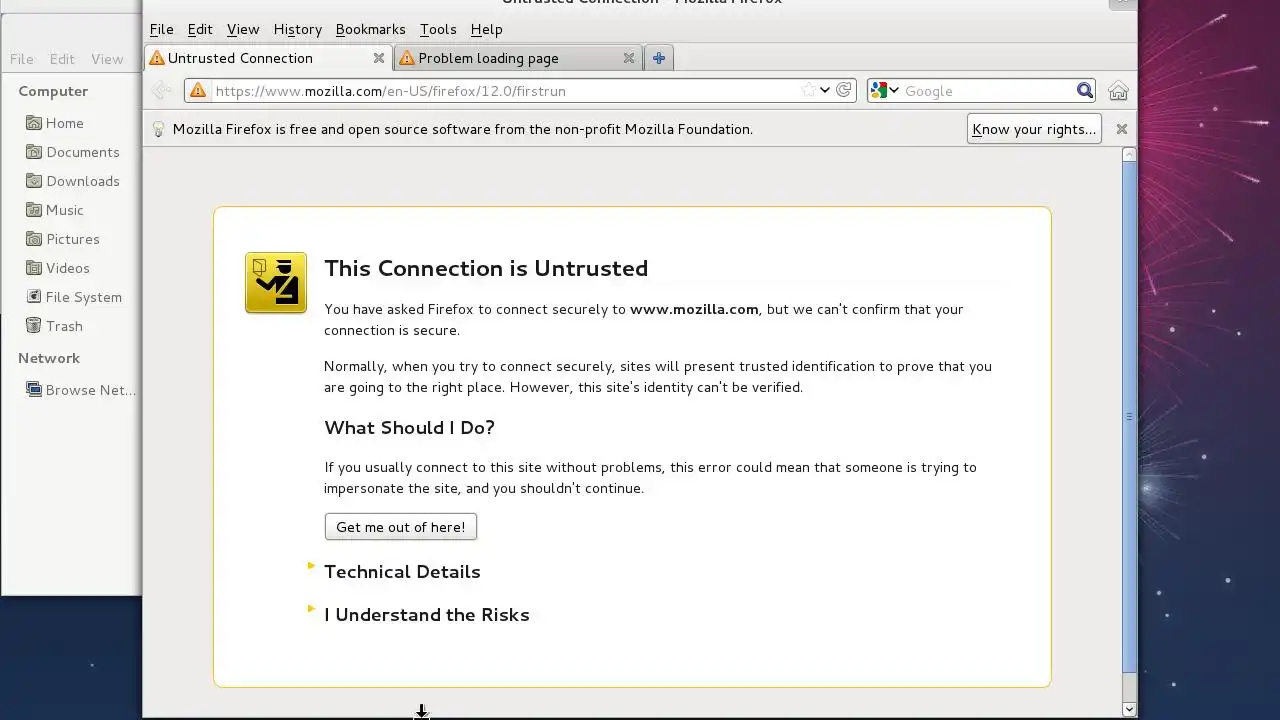Click Know your rights button
1280x720 pixels.
[1034, 129]
